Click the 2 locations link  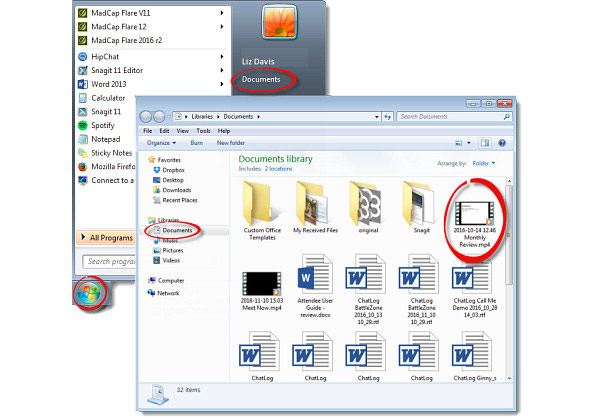[x=280, y=171]
